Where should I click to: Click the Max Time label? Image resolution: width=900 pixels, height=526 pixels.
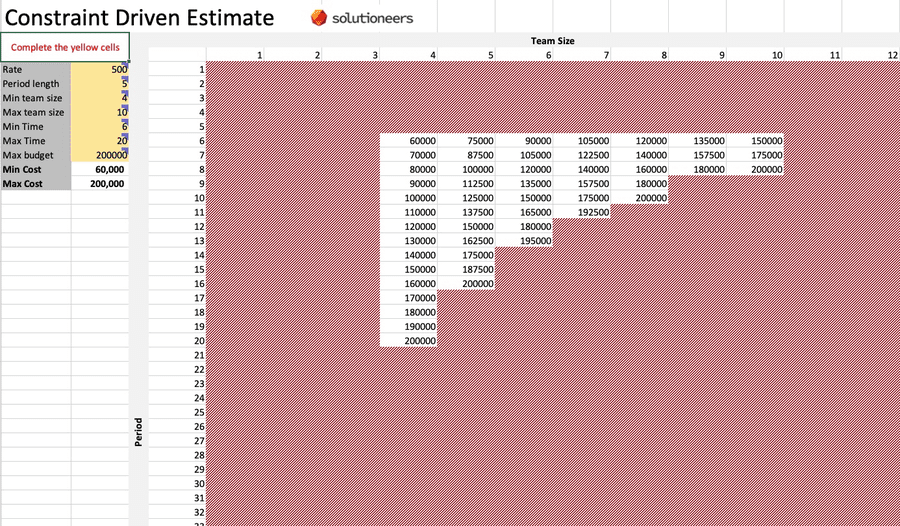[36, 141]
